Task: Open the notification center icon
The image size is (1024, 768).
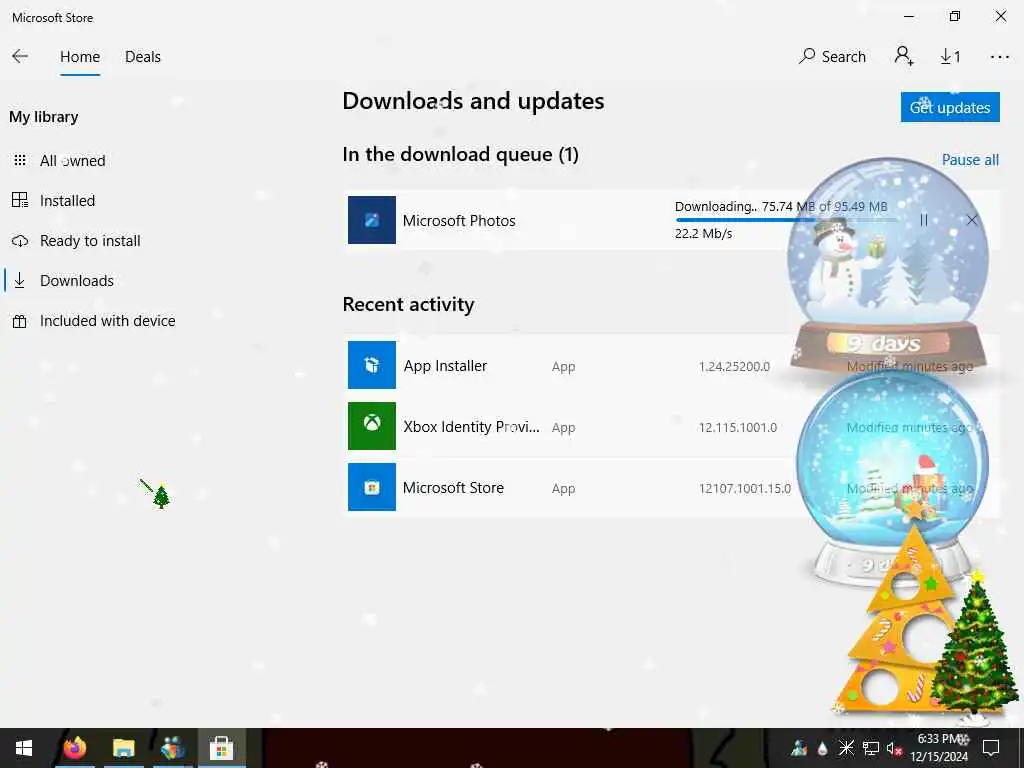Action: pyautogui.click(x=991, y=748)
